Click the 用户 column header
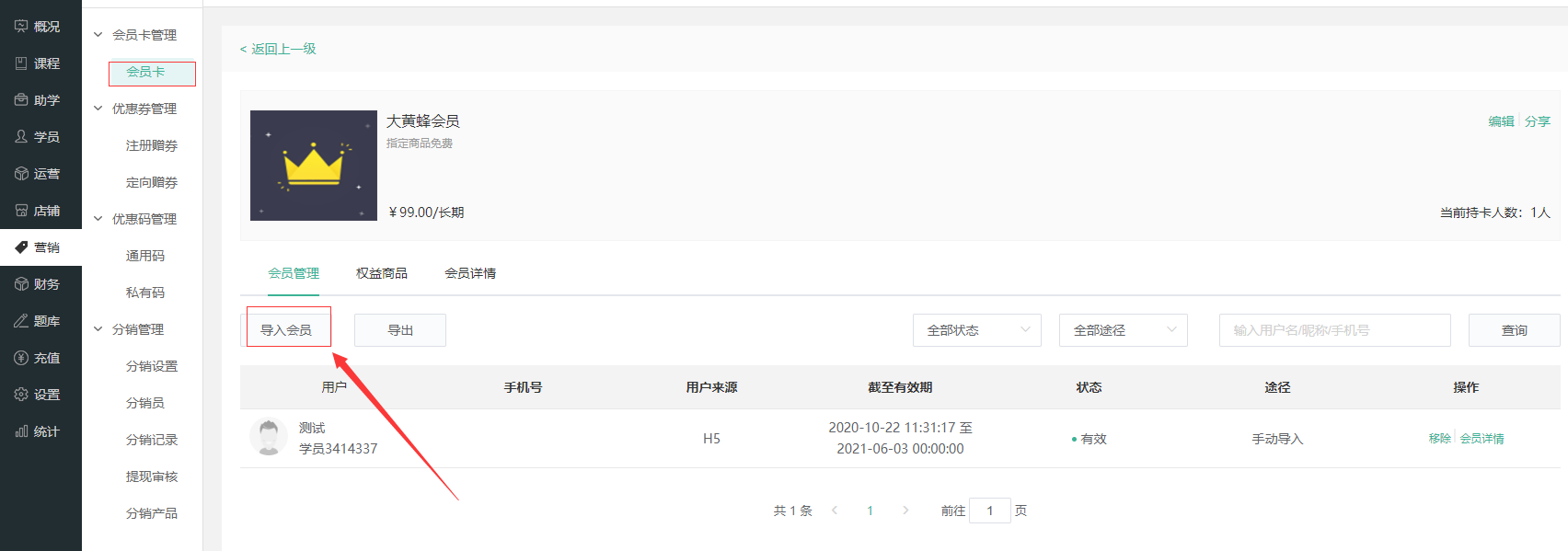Image resolution: width=1568 pixels, height=551 pixels. coord(334,387)
